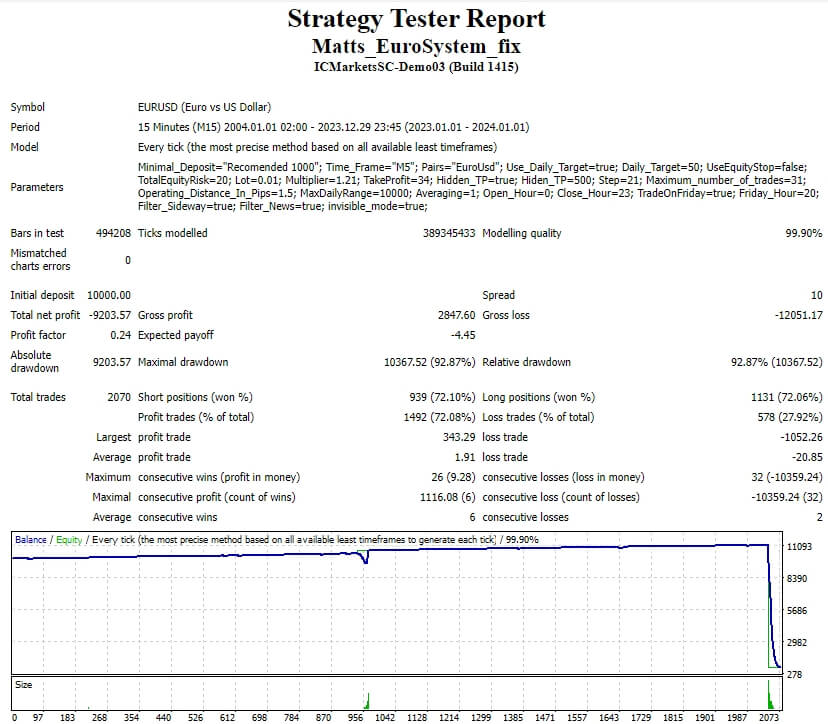Screen dimensions: 828x724
Task: Click the Equity legend label on chart
Action: (68, 540)
